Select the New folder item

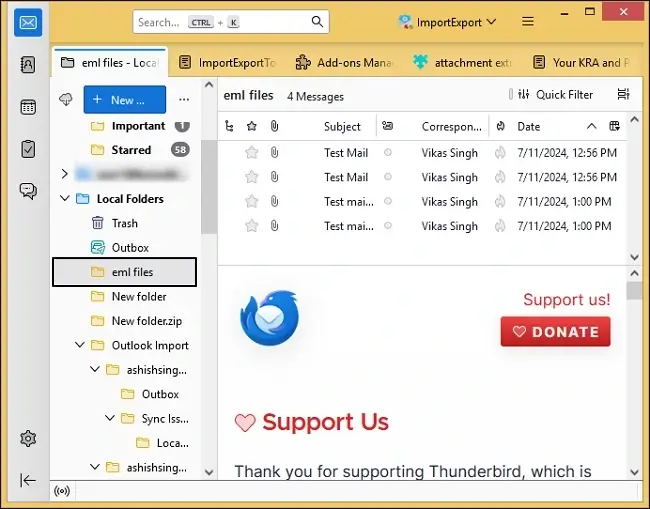coord(124,296)
